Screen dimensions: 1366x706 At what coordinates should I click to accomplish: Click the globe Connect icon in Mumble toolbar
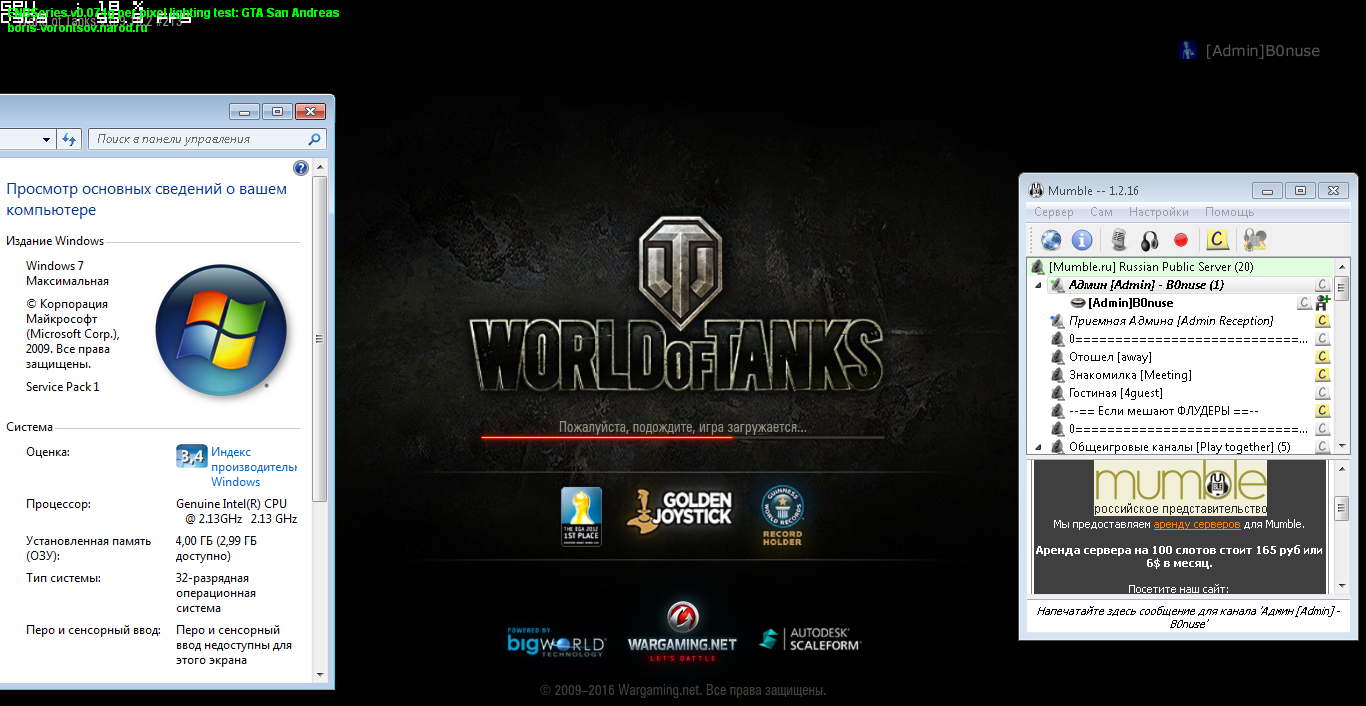[x=1050, y=240]
